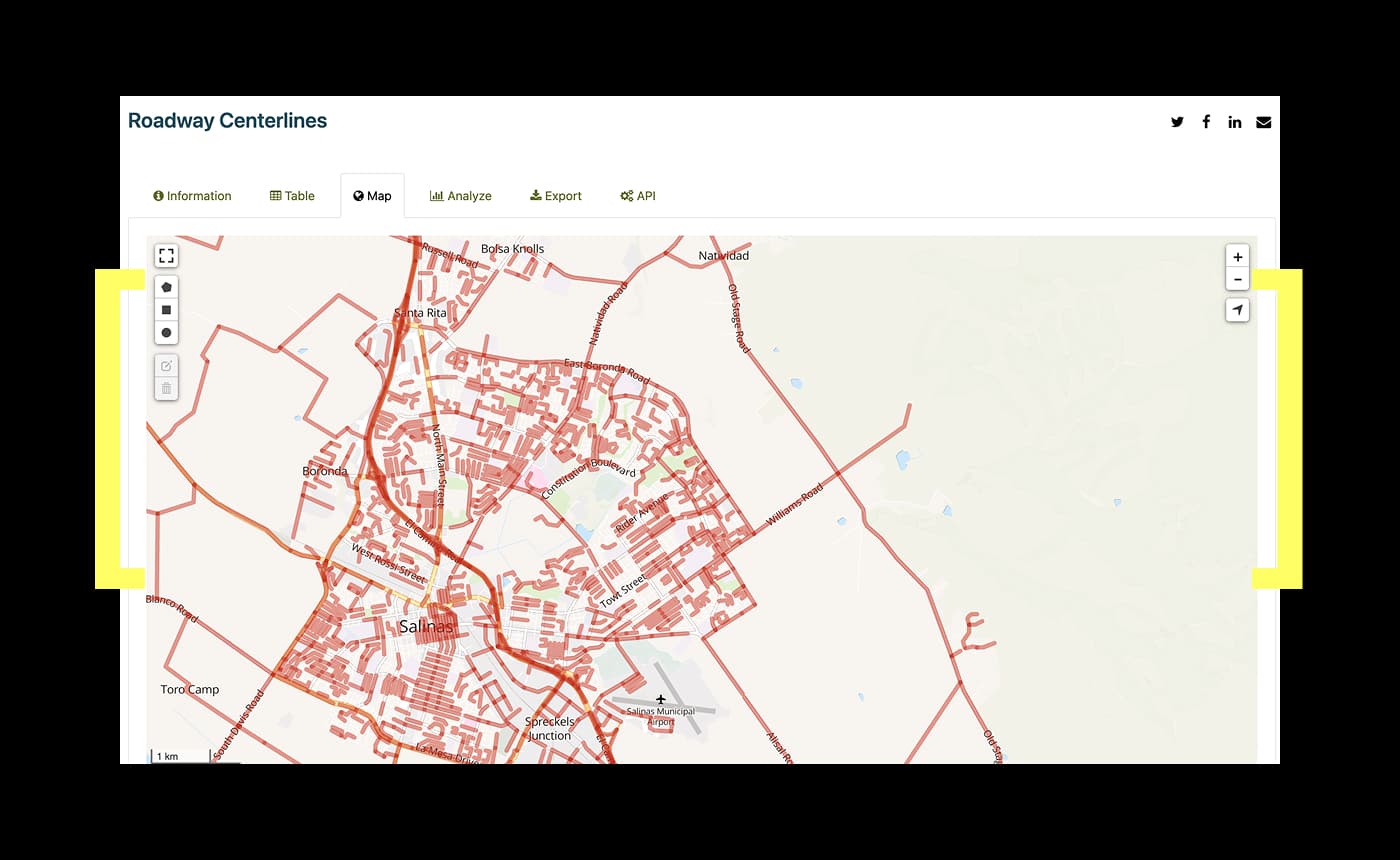
Task: Locate my position with arrow button
Action: [x=1238, y=311]
